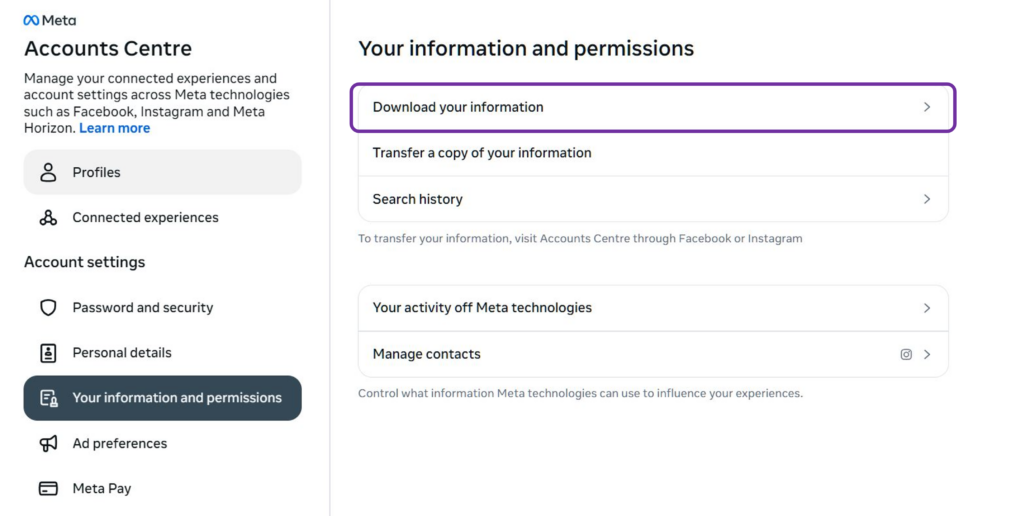
Task: Open the Learn more link
Action: click(x=115, y=128)
